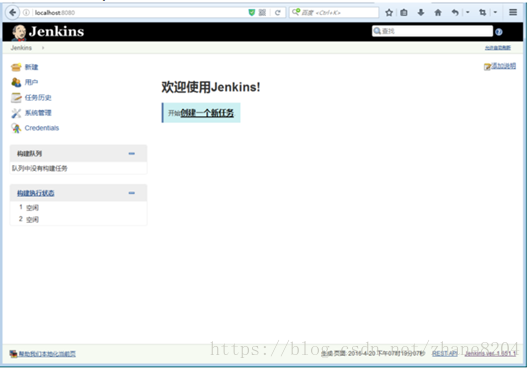Click the browser back arrow button
531x369 pixels.
pyautogui.click(x=13, y=13)
